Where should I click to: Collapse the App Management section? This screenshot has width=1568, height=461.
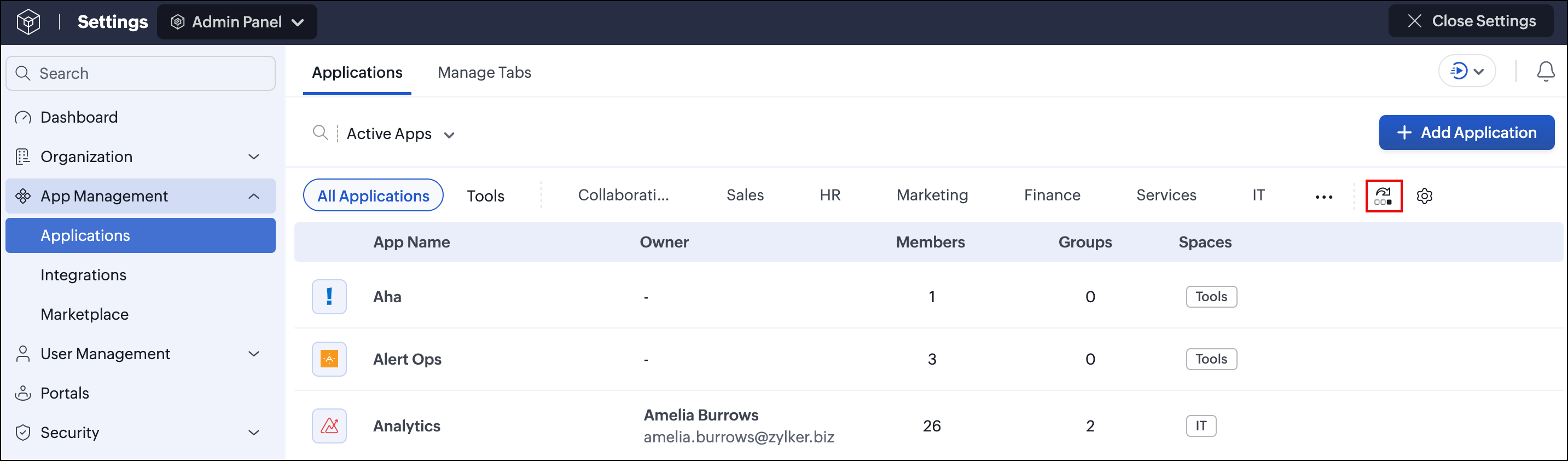(141, 196)
